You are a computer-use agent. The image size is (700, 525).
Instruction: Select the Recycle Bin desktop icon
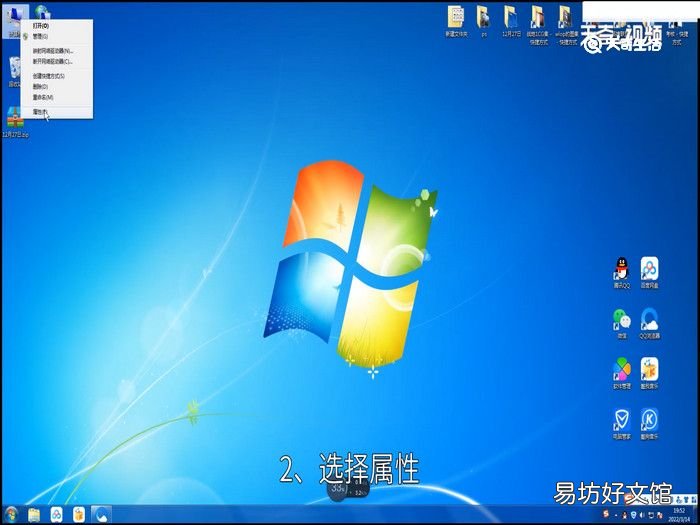14,71
